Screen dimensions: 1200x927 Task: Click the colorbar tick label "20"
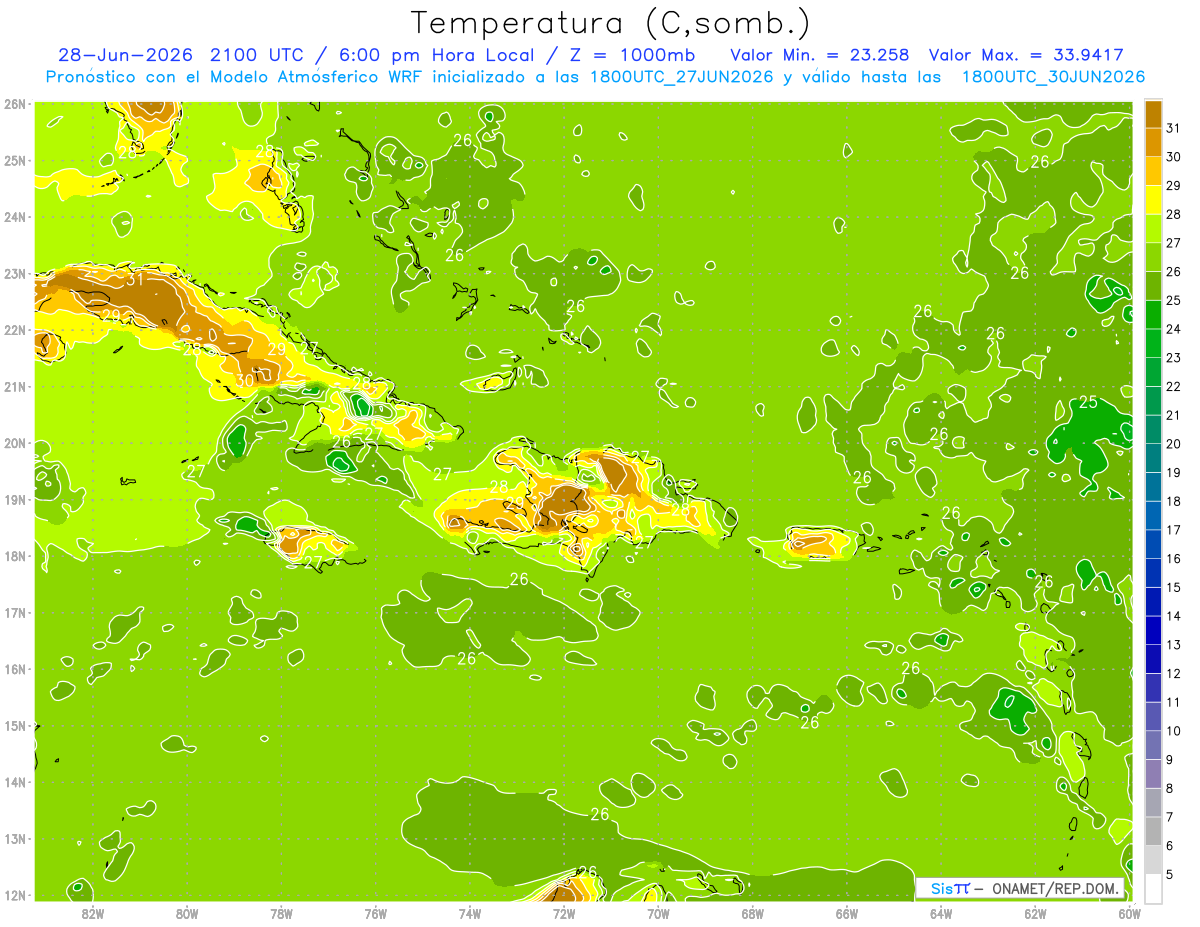1174,444
